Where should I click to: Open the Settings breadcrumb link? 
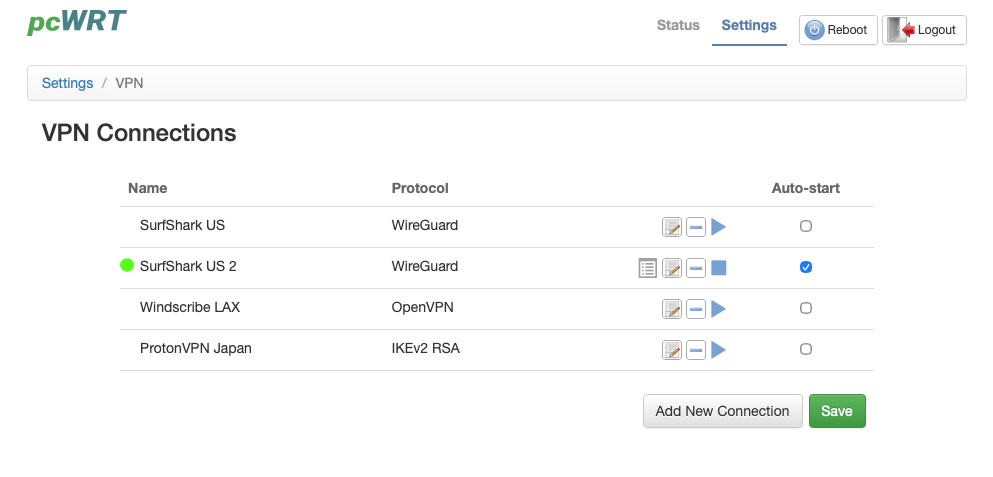[67, 83]
